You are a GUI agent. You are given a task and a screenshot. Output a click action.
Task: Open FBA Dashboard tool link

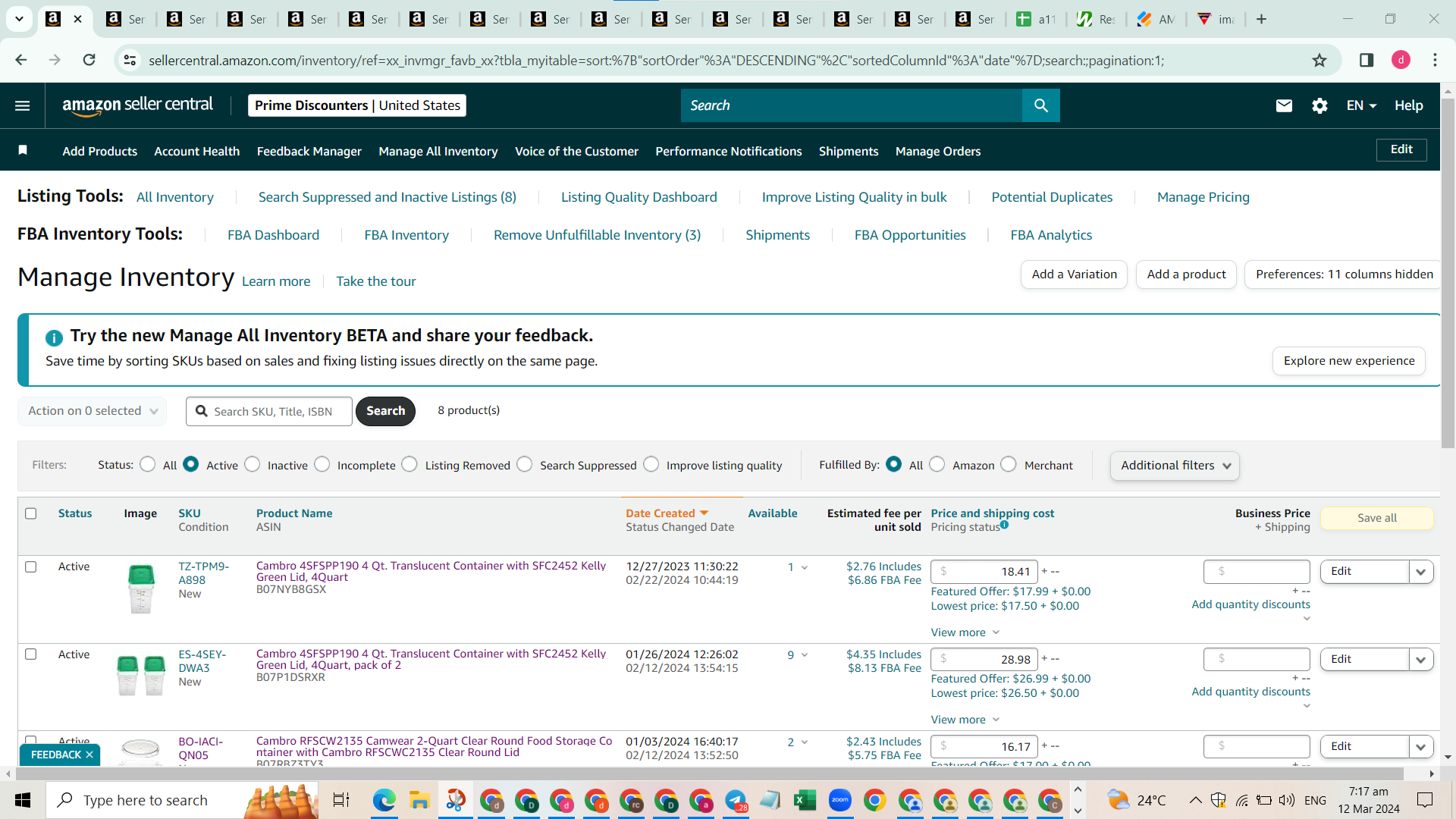273,235
